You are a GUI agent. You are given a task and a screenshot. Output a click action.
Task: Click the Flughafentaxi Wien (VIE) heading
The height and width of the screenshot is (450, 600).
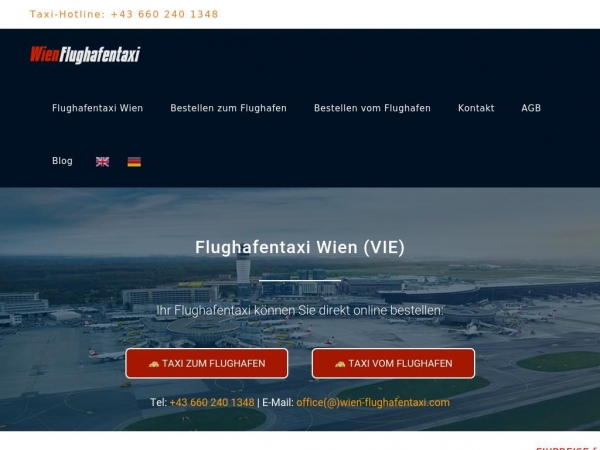300,247
